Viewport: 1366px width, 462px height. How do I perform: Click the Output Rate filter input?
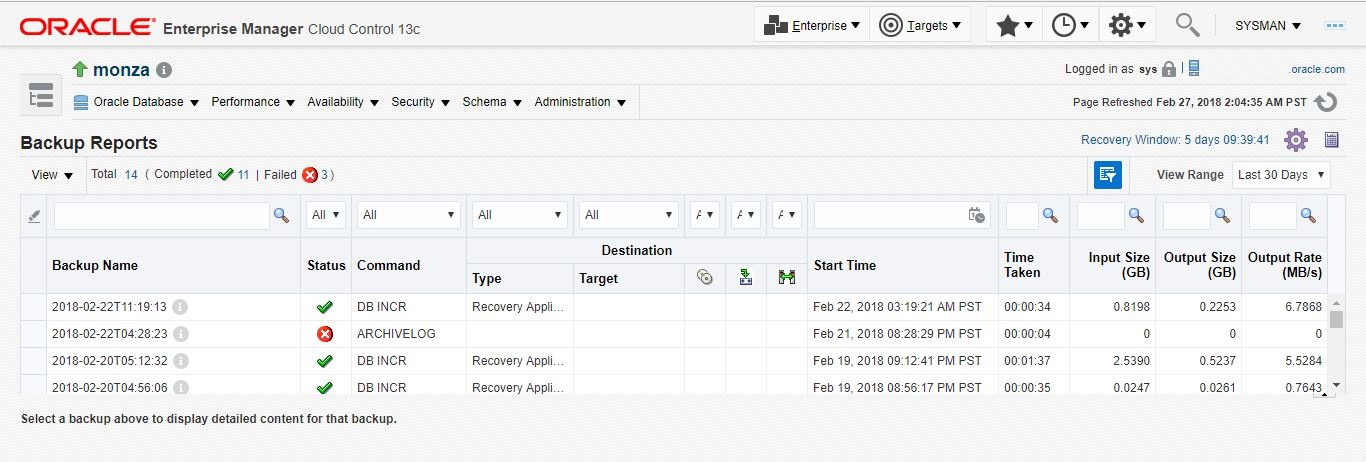click(x=1273, y=215)
